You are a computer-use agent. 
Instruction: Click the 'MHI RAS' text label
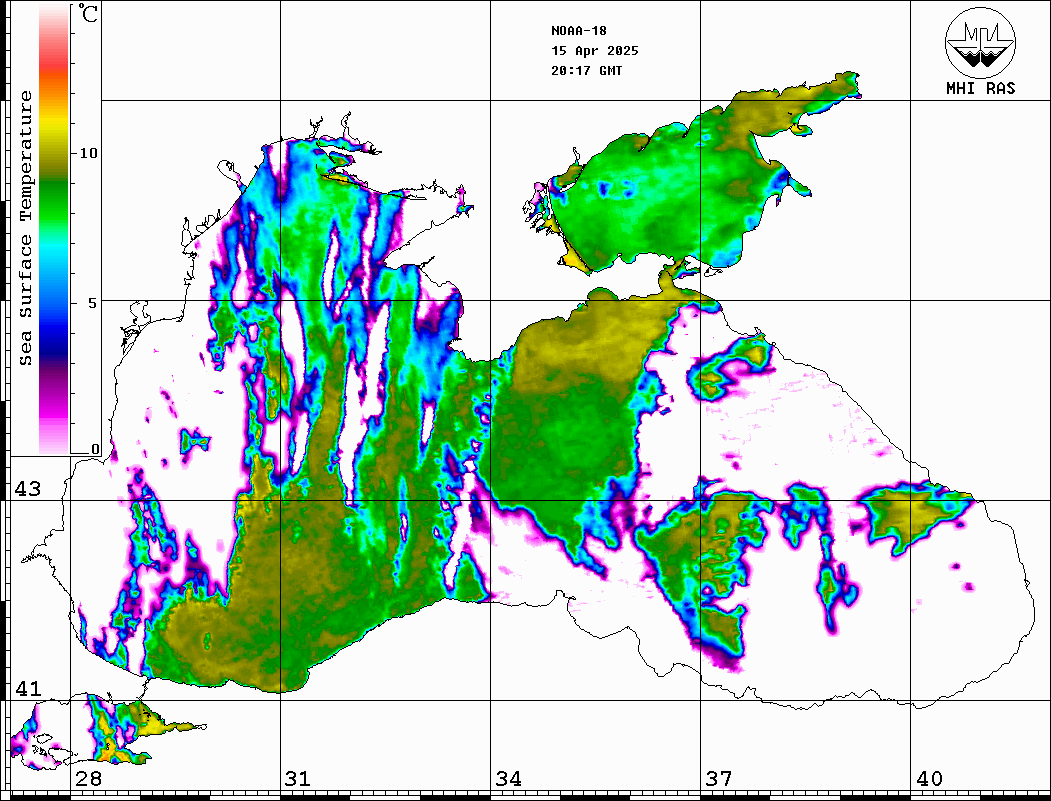tap(981, 88)
